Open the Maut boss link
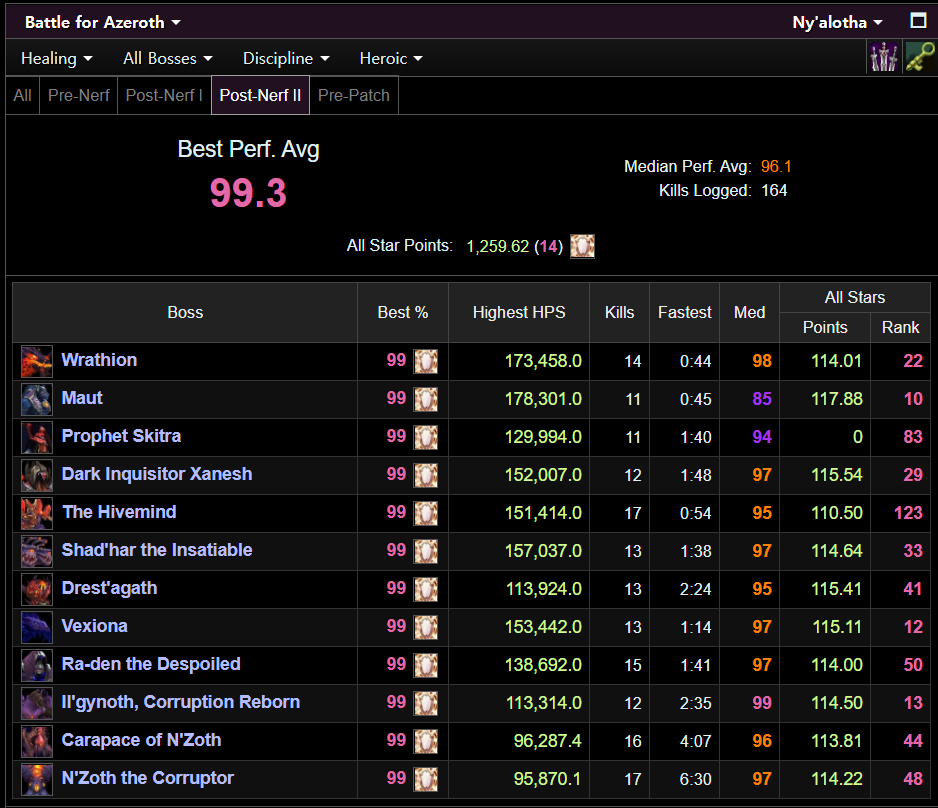The height and width of the screenshot is (808, 938). pyautogui.click(x=82, y=398)
